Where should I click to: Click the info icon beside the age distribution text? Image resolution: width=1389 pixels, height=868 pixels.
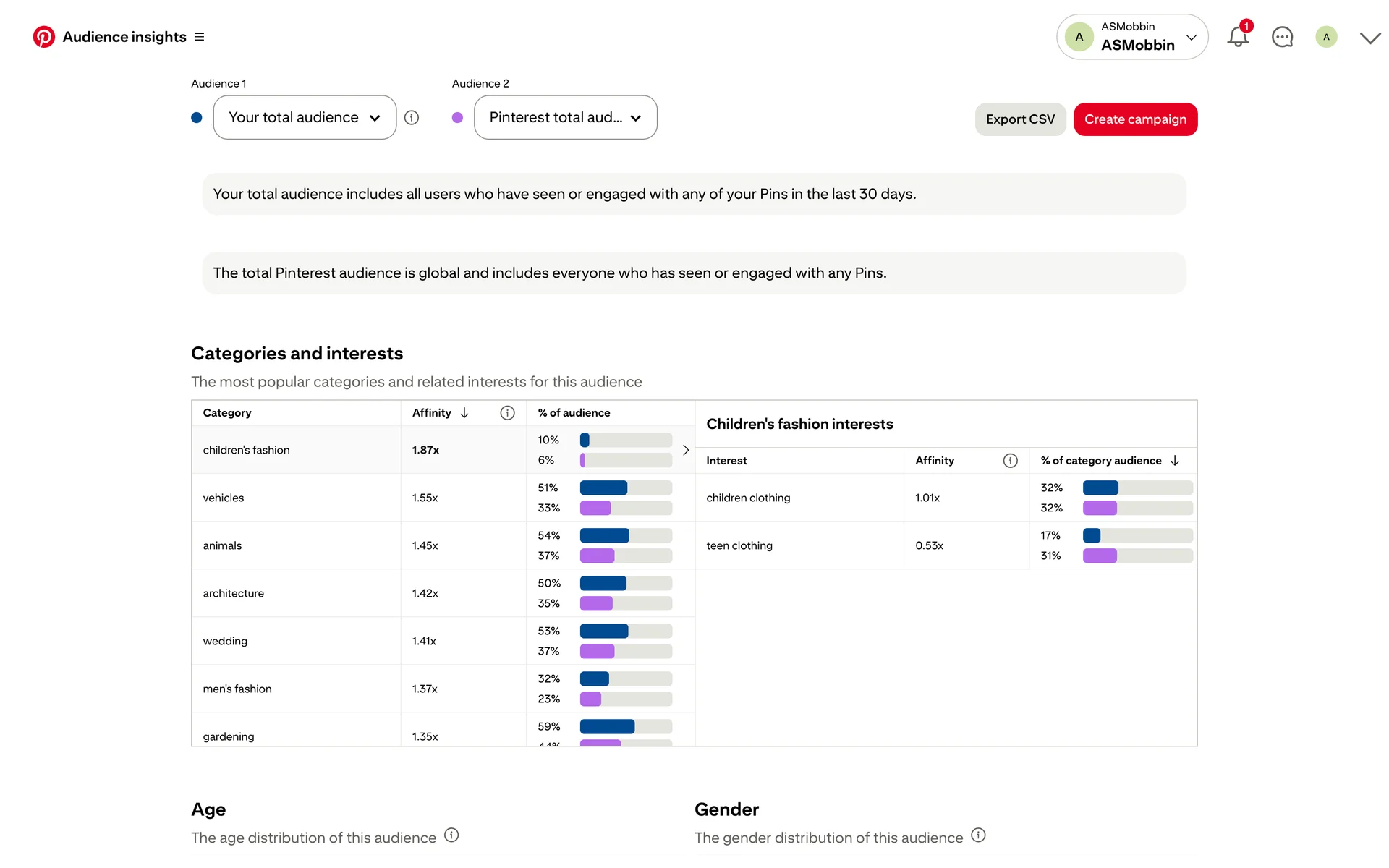coord(451,835)
